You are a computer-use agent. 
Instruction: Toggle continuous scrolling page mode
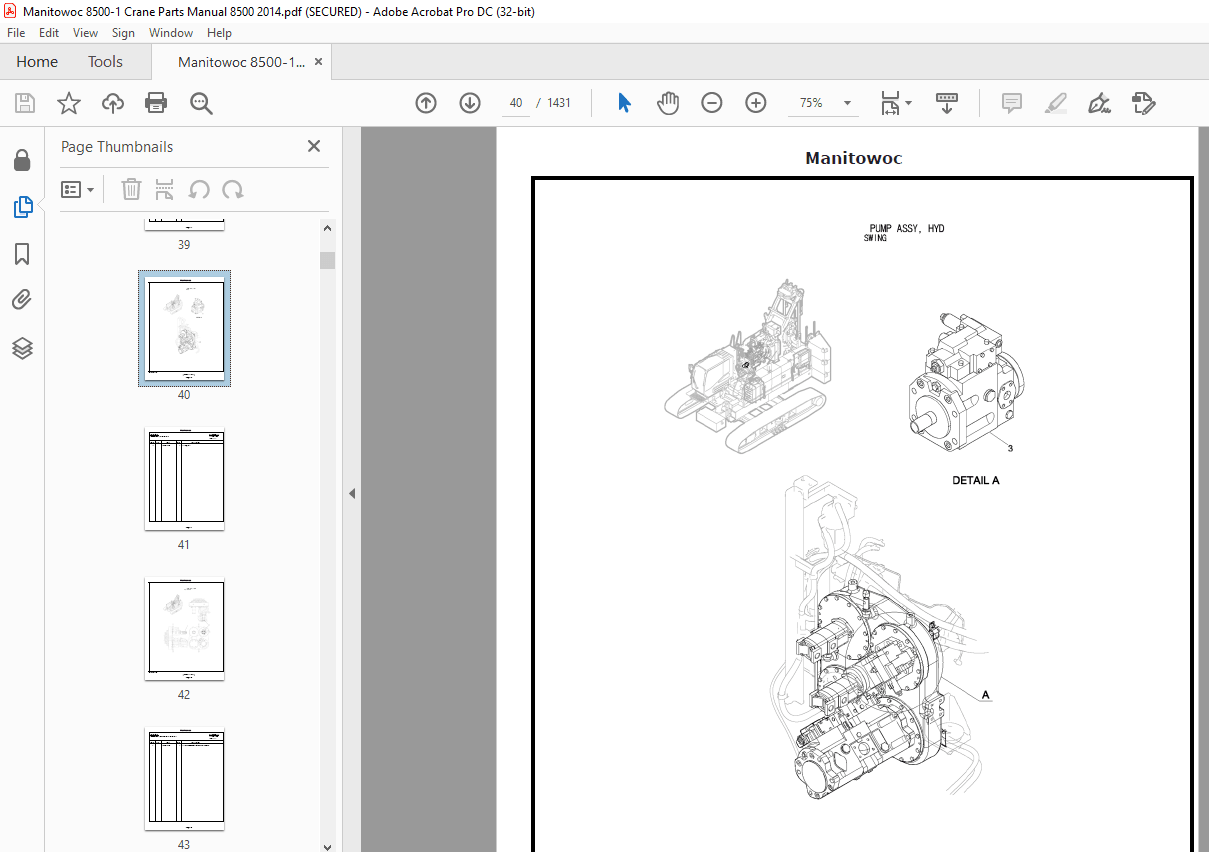[x=946, y=103]
